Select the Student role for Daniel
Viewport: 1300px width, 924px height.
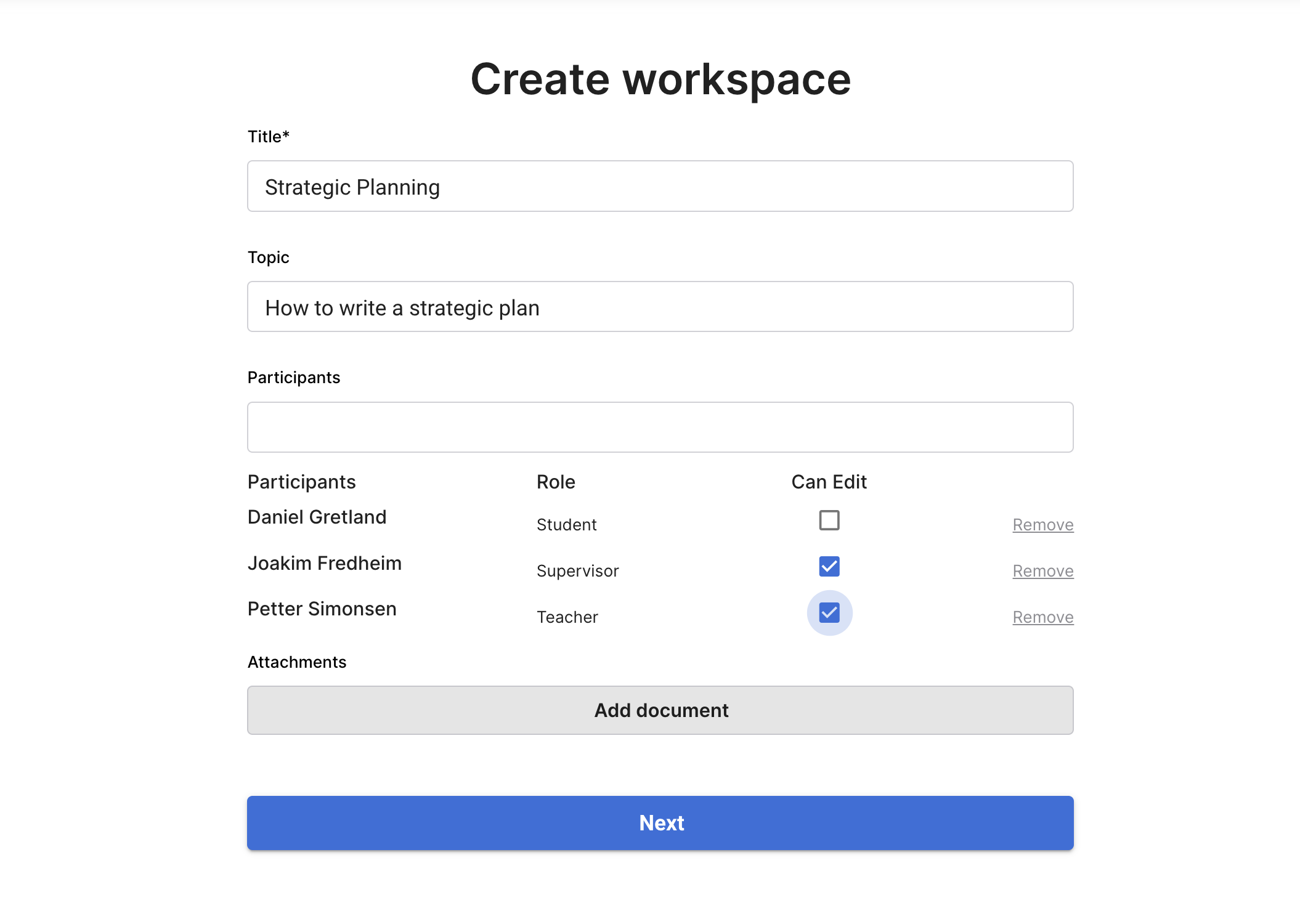tap(566, 525)
